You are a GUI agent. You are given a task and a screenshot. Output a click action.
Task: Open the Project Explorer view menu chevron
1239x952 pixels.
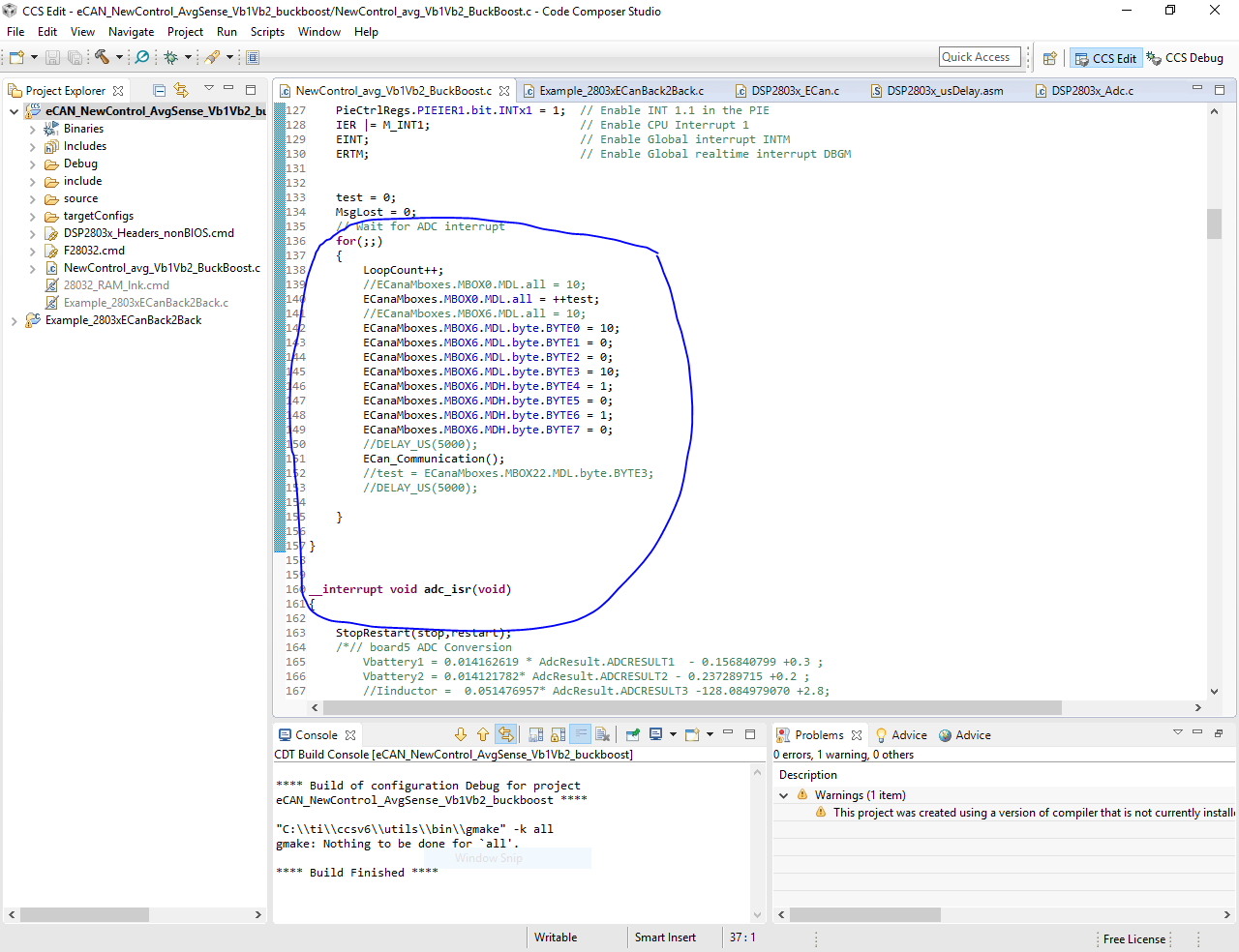point(208,89)
